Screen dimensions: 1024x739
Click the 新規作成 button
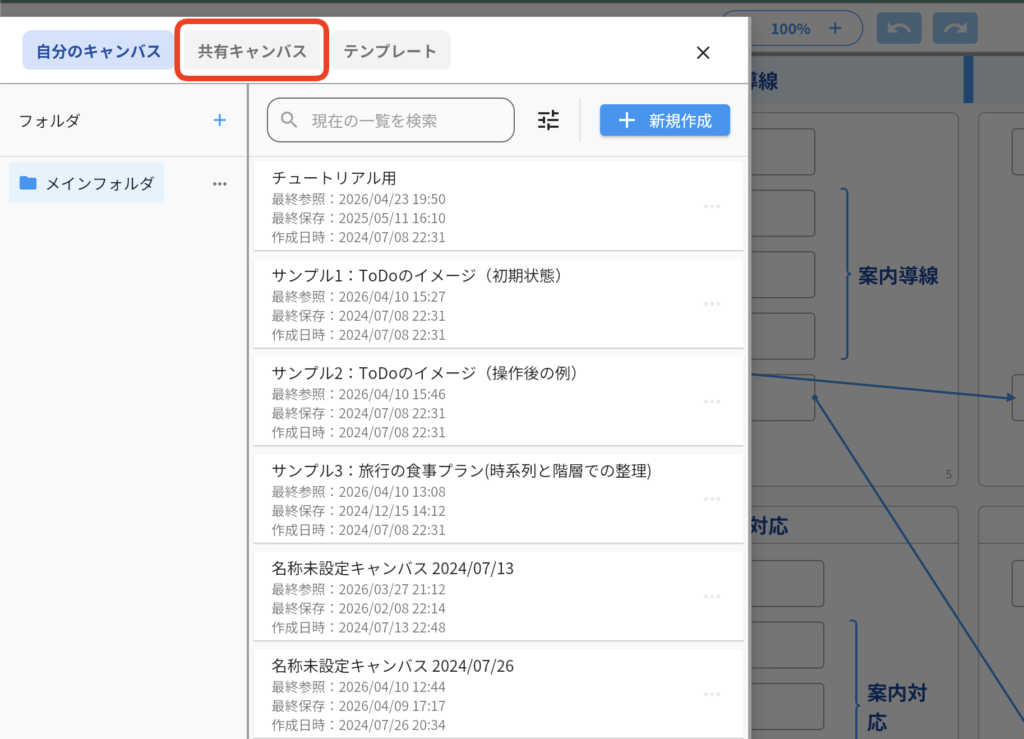664,120
